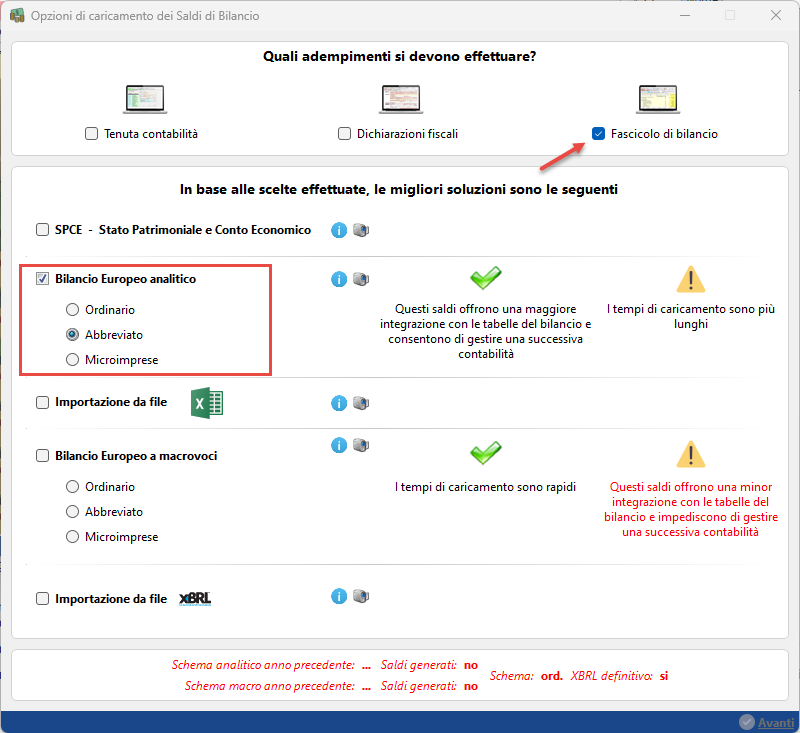Screen dimensions: 800x733
Task: Click the application icon in title bar
Action: point(17,15)
